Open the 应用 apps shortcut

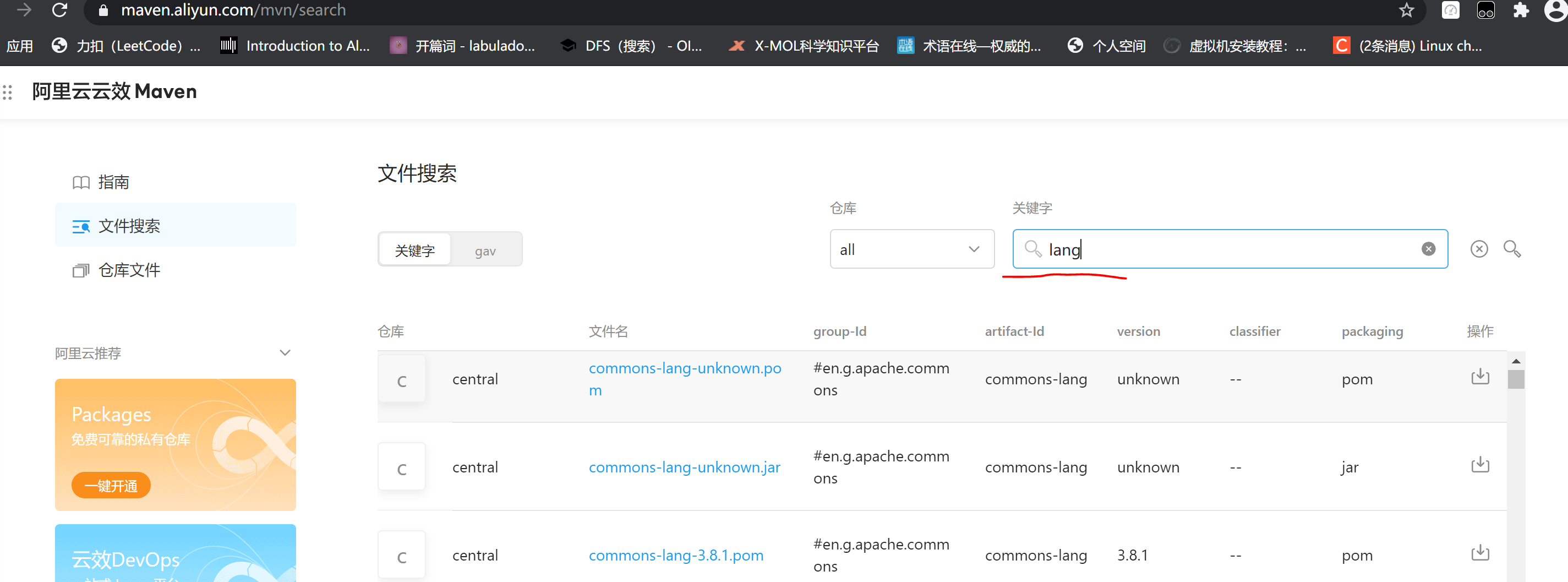click(x=19, y=46)
